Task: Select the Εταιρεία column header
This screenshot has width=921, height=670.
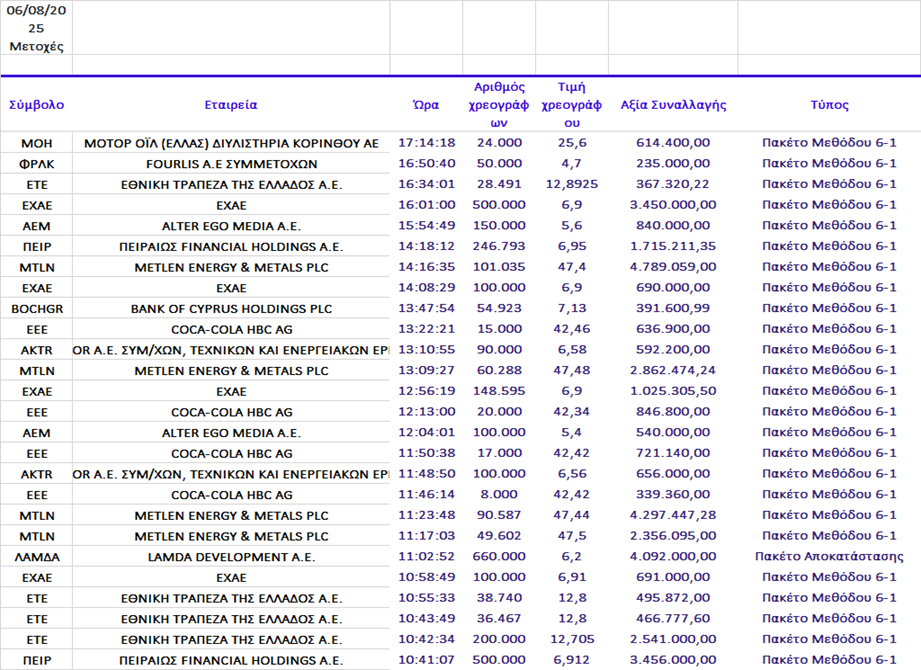Action: click(x=230, y=104)
